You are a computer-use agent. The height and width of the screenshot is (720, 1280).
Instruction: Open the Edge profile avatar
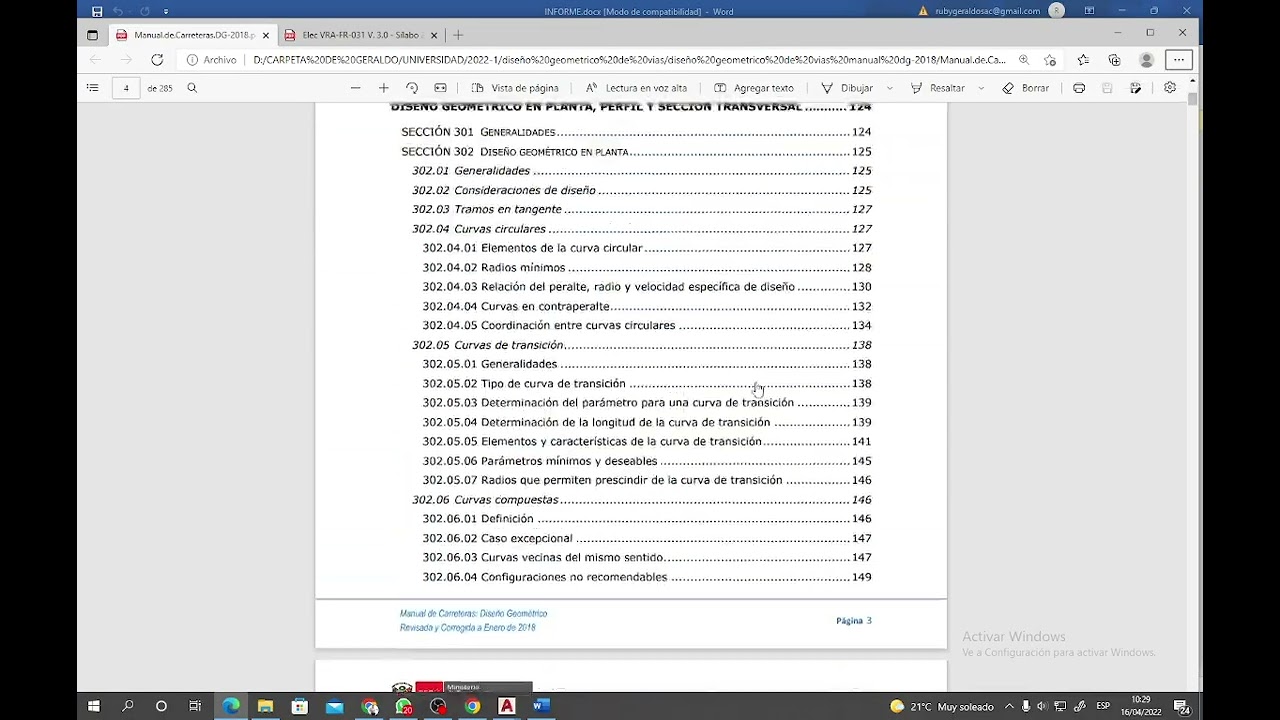click(1147, 60)
